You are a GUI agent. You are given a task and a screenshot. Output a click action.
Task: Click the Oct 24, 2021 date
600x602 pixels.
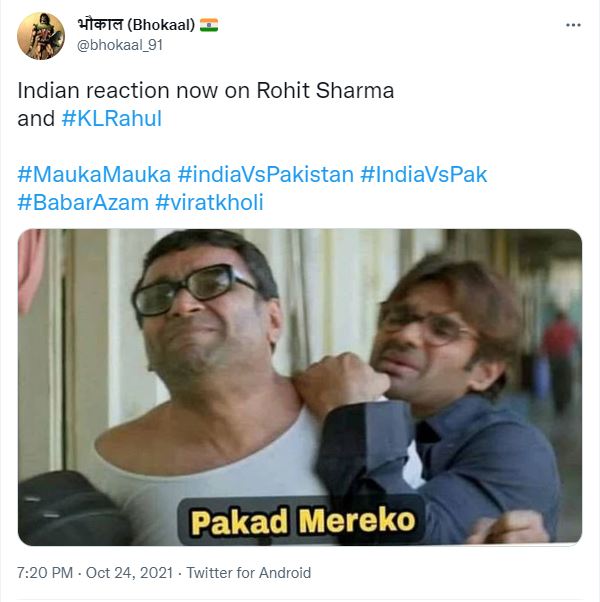[129, 573]
